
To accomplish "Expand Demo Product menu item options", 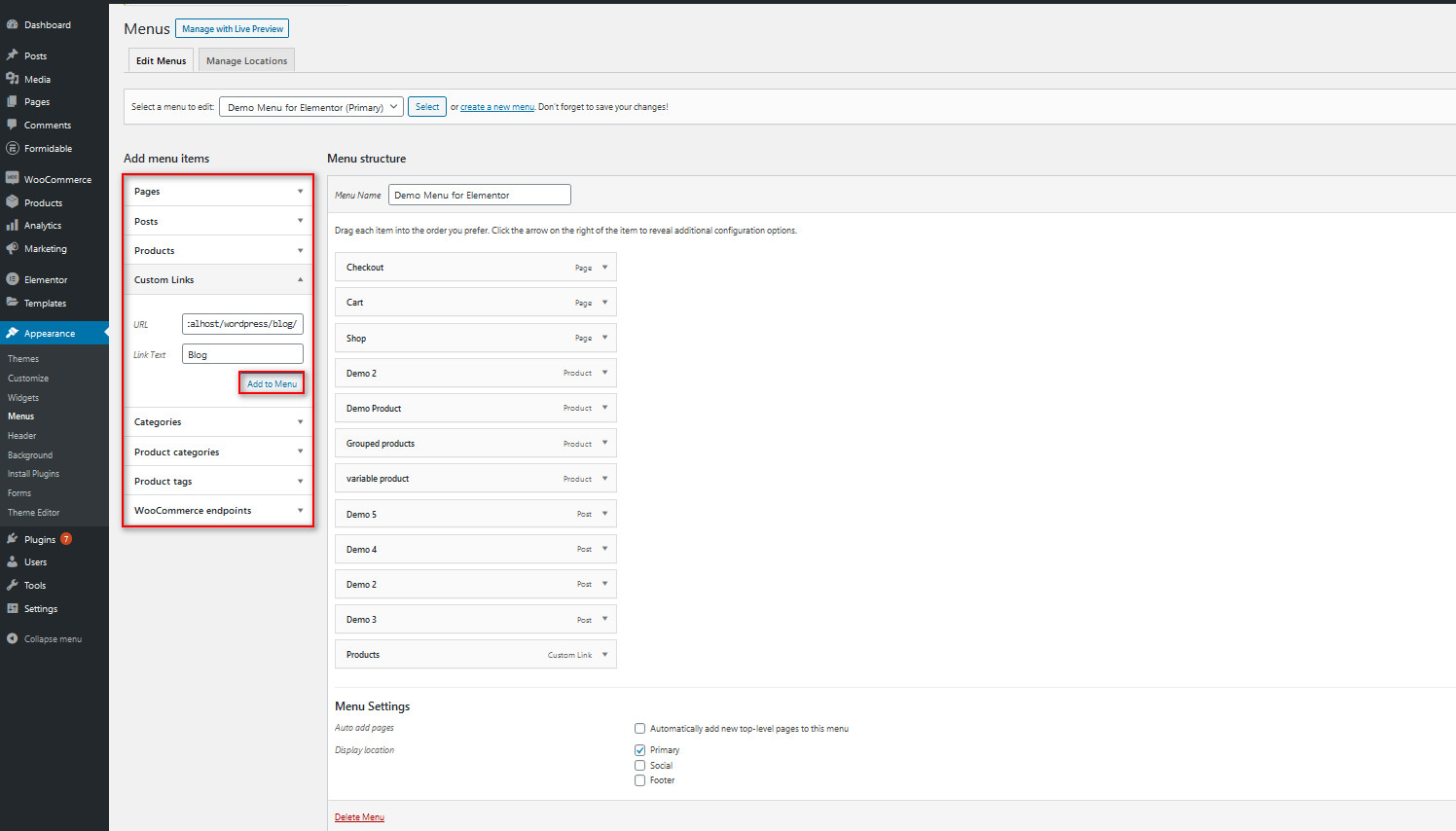I will (x=604, y=408).
